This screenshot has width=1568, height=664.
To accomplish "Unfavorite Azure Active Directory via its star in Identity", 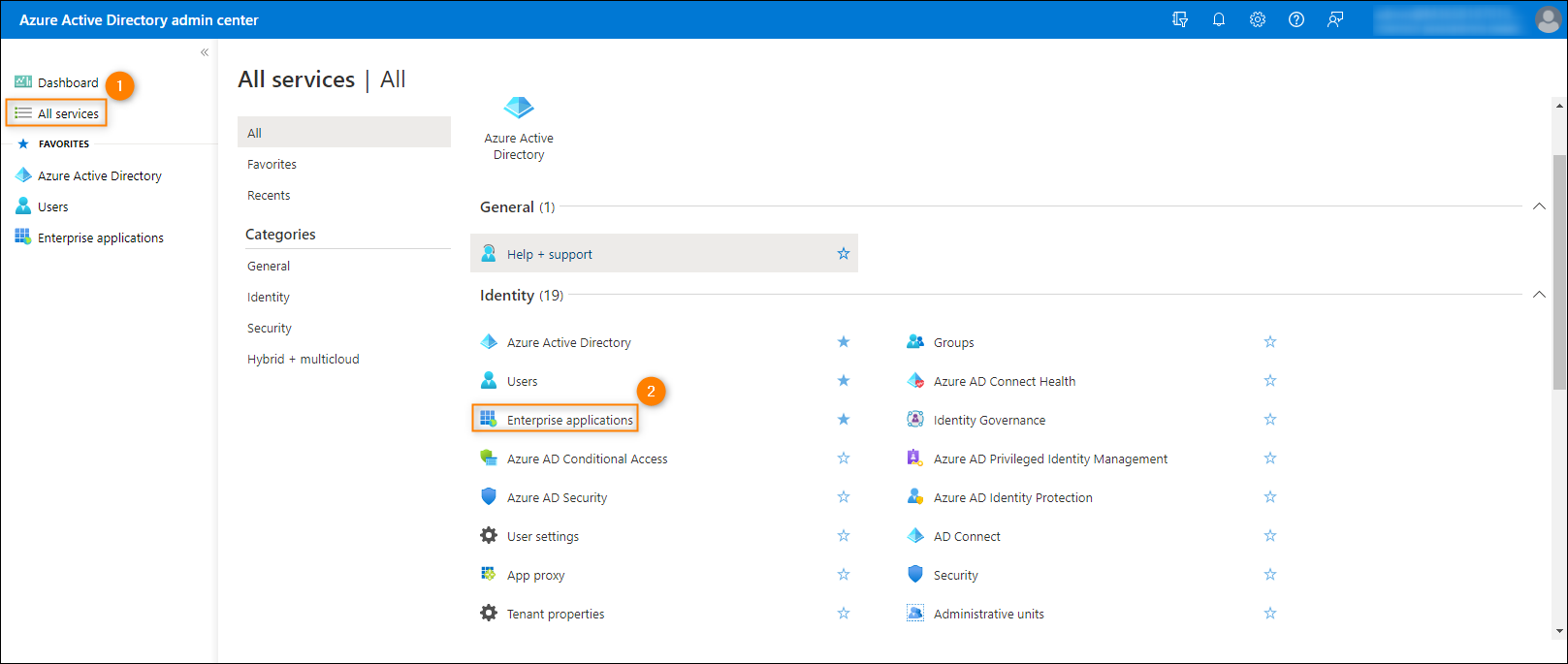I will click(844, 341).
